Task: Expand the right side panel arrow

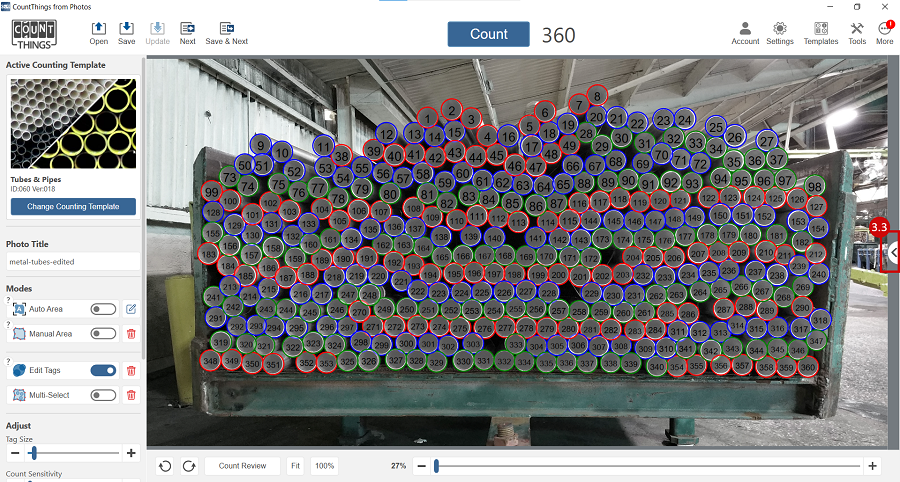Action: (893, 254)
